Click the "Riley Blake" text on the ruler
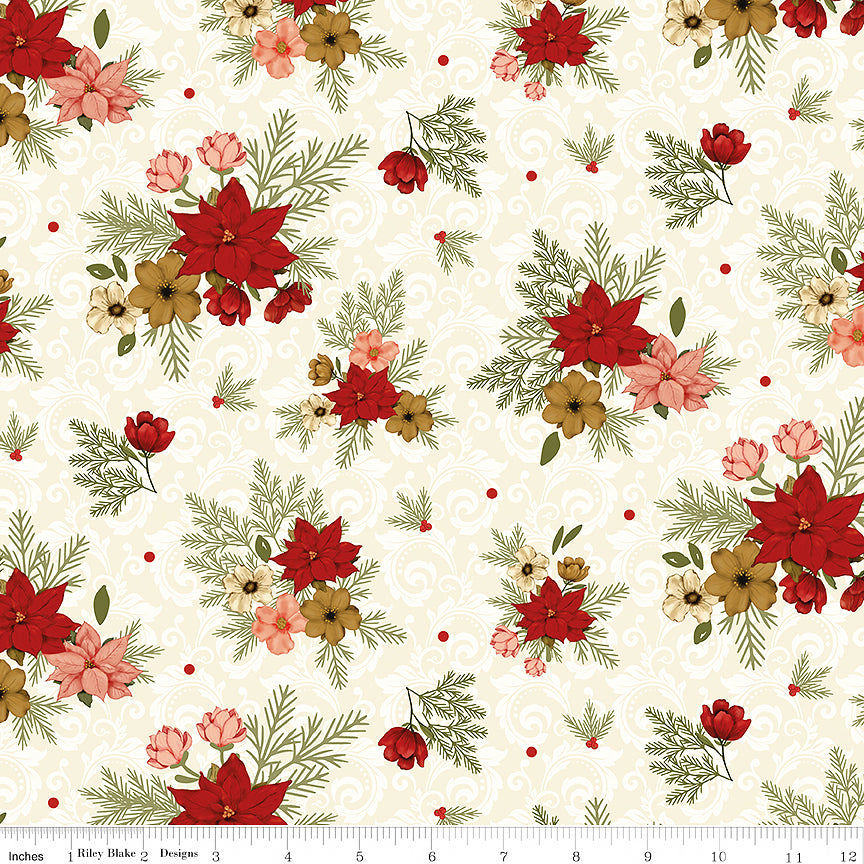This screenshot has height=864, width=864. [104, 856]
